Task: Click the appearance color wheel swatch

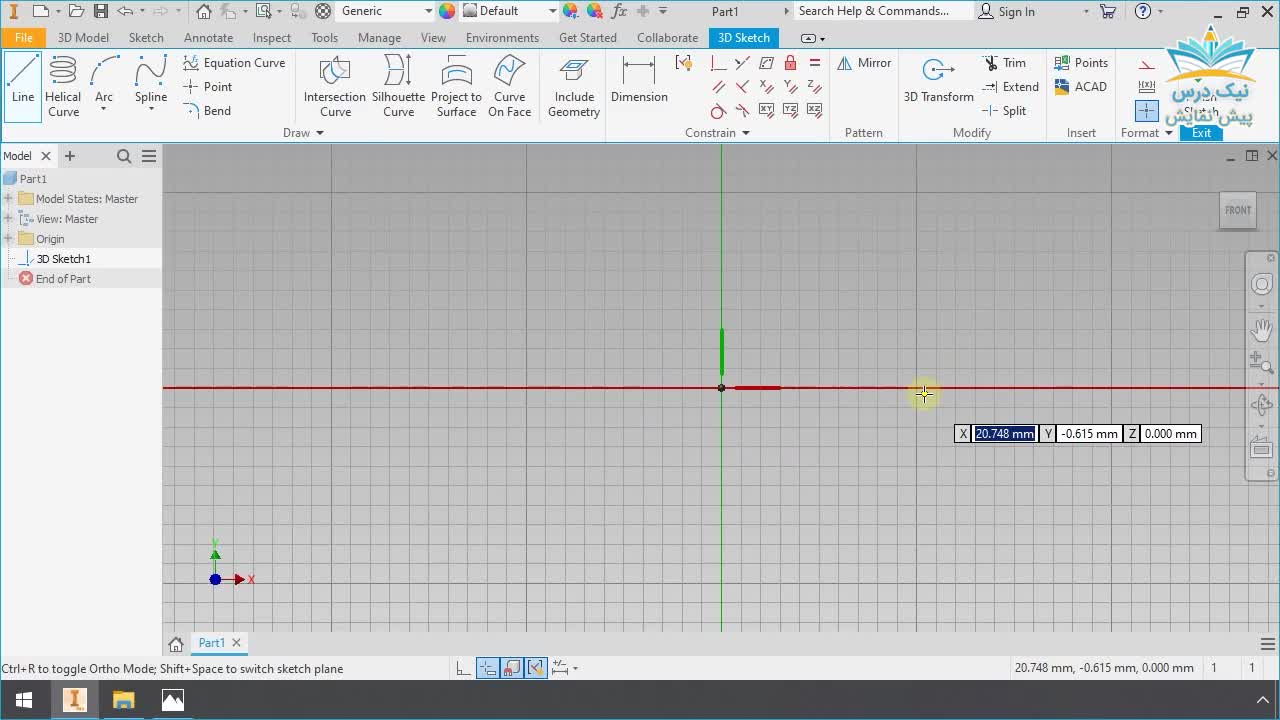Action: 447,11
